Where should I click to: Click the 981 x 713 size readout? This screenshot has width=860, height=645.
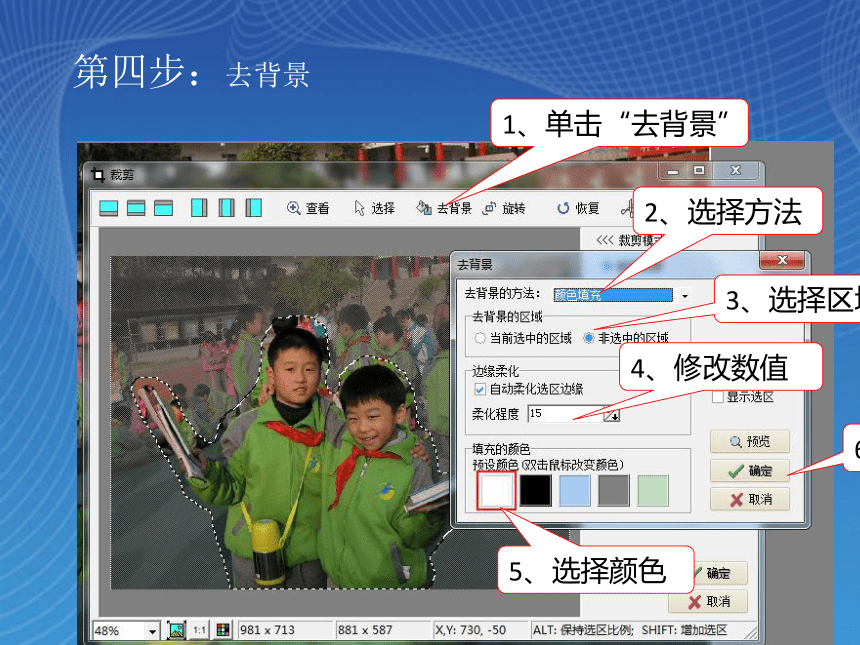coord(267,630)
